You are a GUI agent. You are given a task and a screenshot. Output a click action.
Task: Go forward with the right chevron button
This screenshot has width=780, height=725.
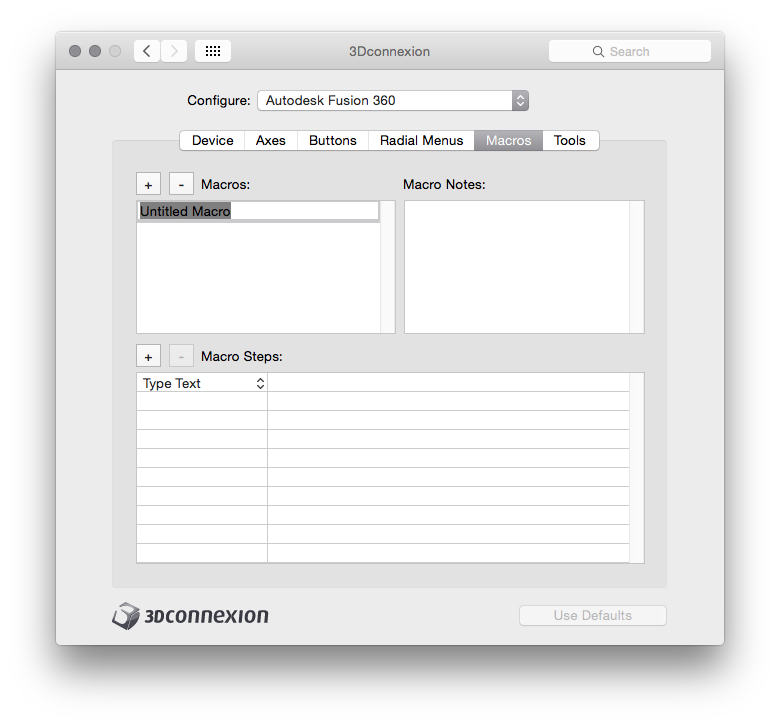click(x=174, y=51)
